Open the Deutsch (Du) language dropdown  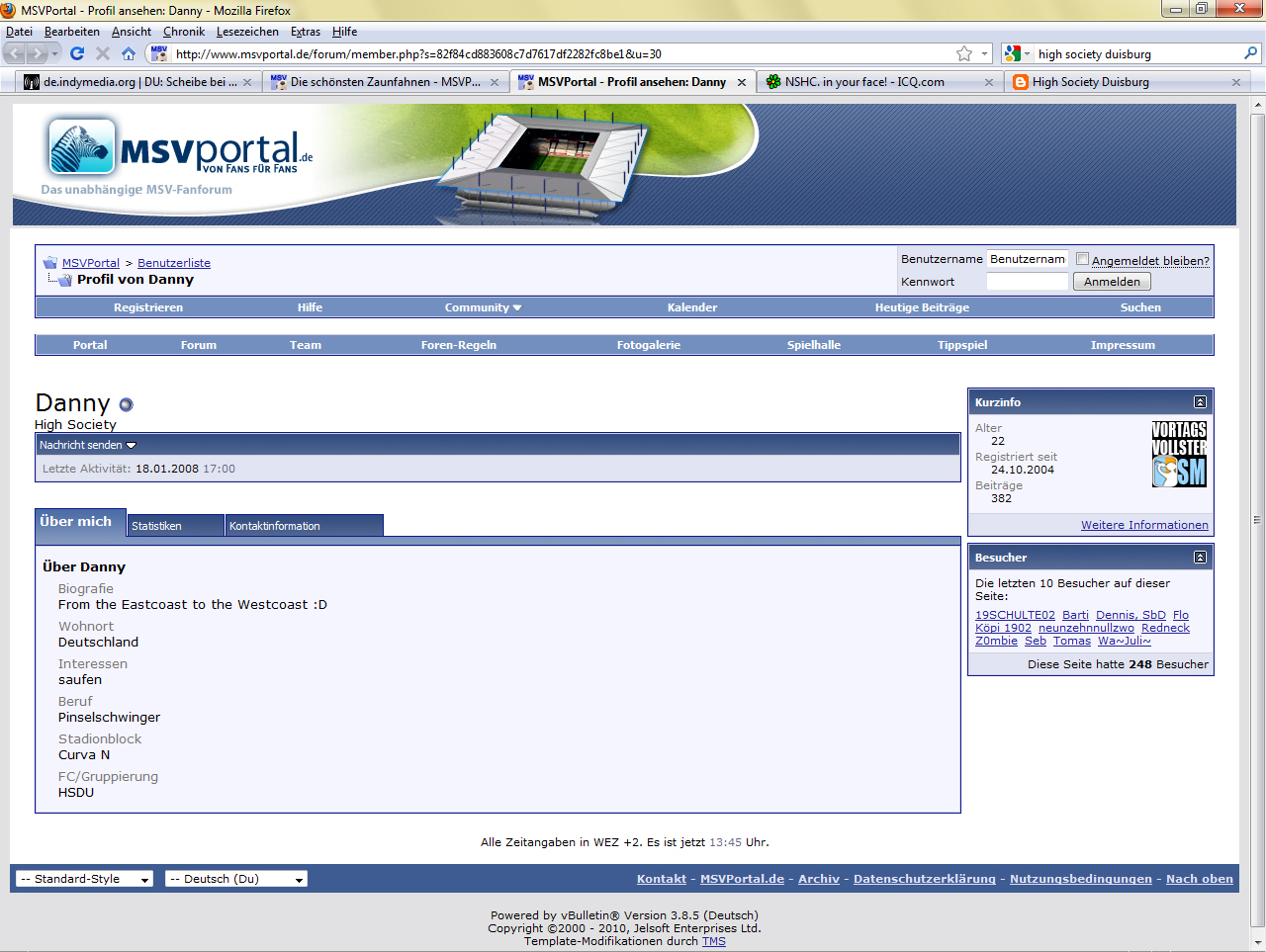235,879
